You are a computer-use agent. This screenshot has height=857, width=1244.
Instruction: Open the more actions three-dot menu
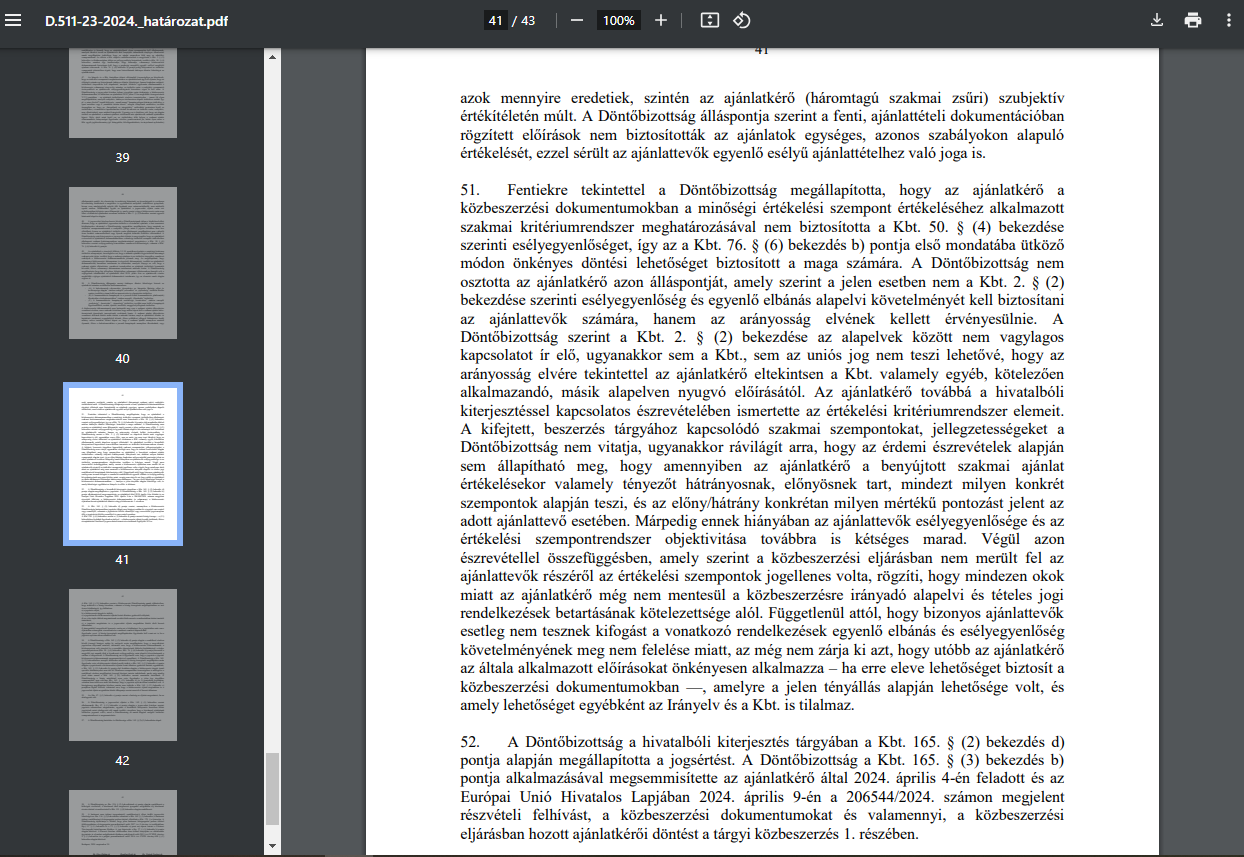(x=1228, y=20)
